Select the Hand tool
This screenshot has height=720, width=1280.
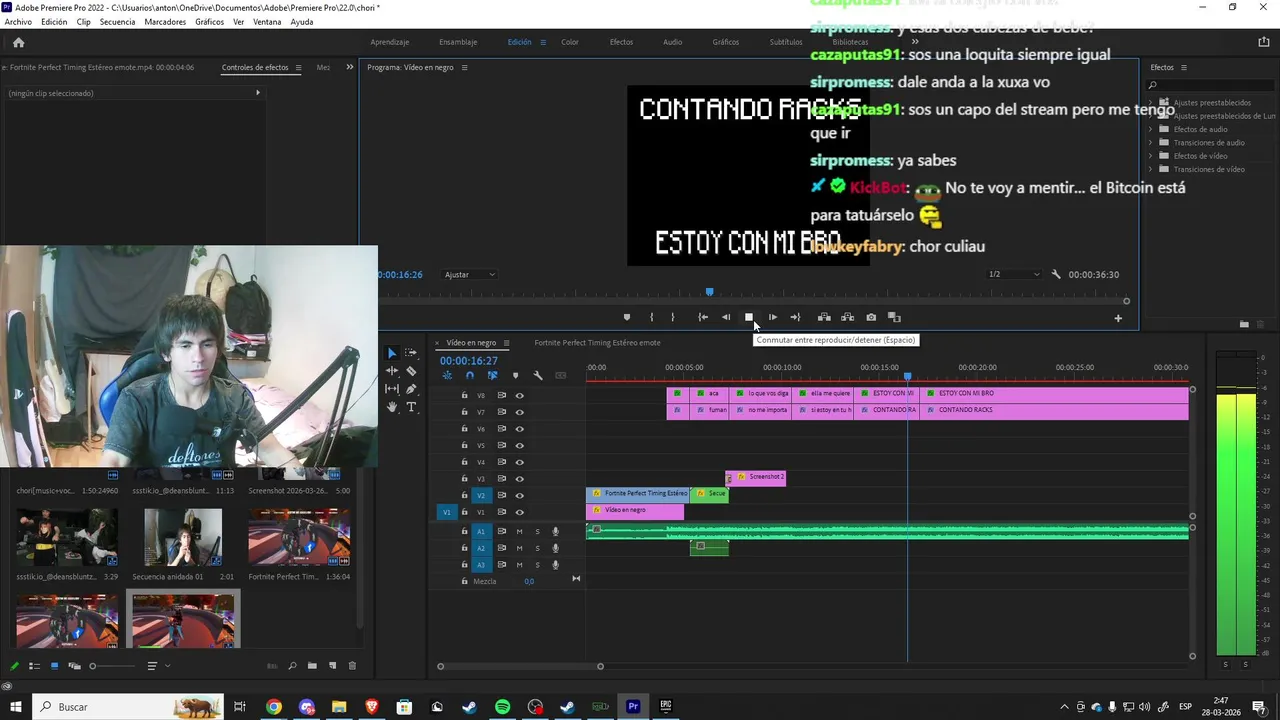pyautogui.click(x=392, y=407)
